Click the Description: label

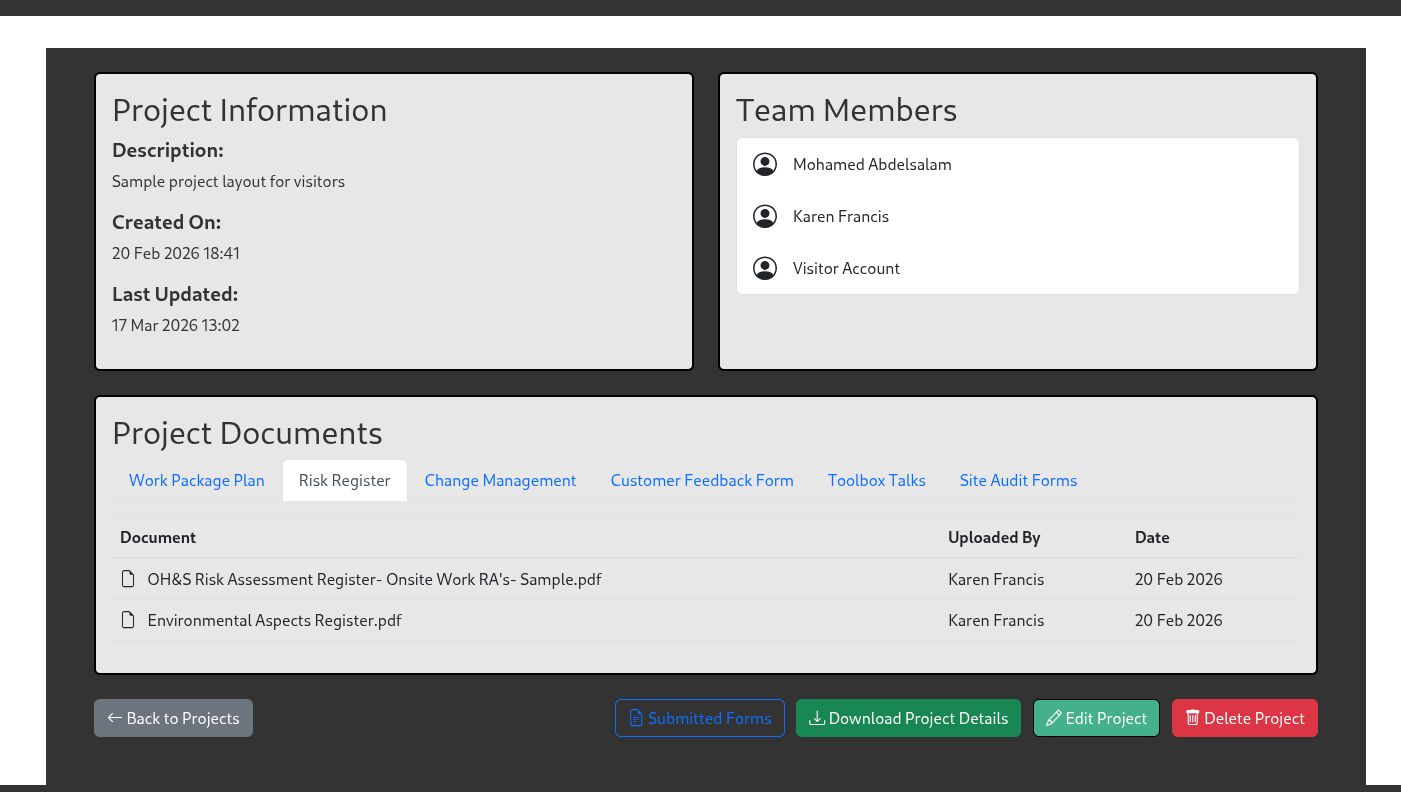click(168, 150)
